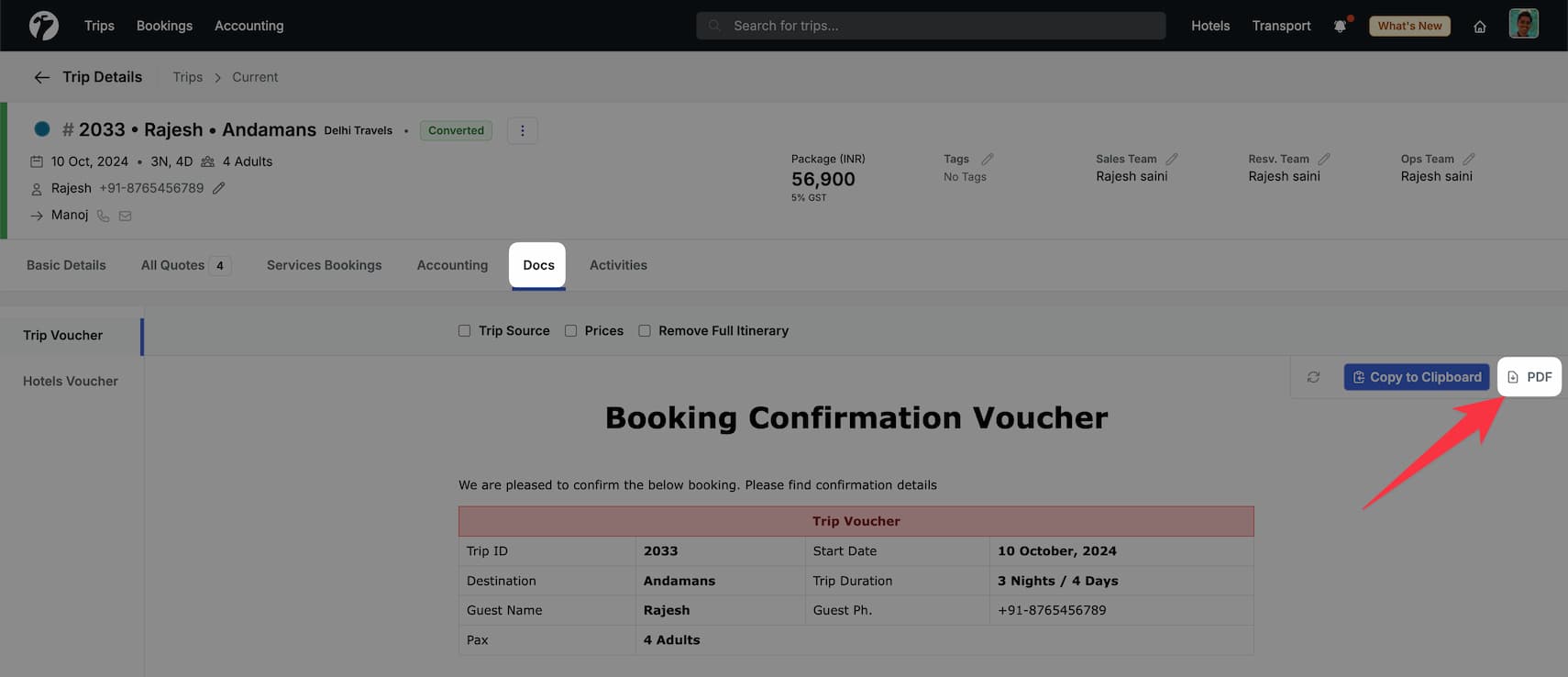Switch to the Services Bookings tab
1568x677 pixels.
click(324, 265)
